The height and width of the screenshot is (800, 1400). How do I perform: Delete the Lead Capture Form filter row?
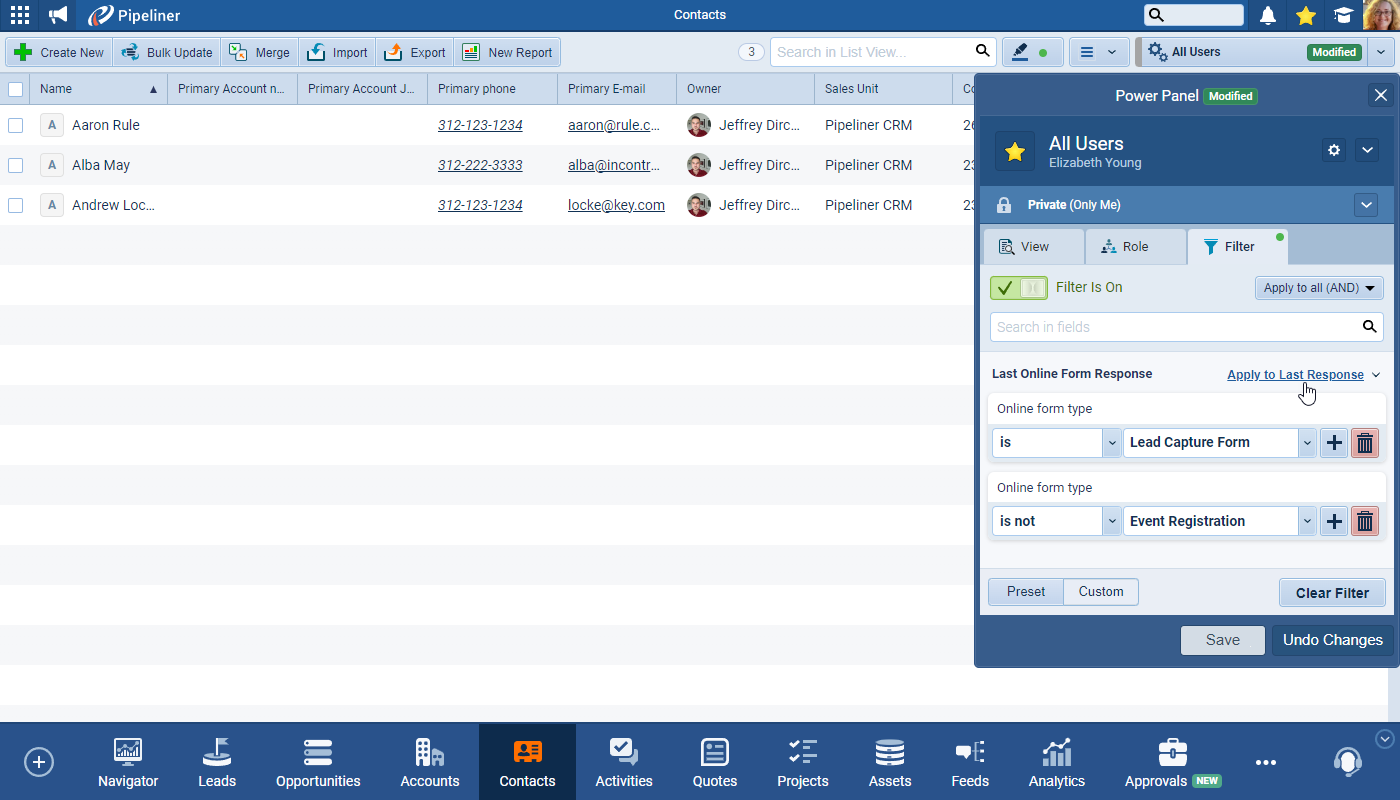1365,443
